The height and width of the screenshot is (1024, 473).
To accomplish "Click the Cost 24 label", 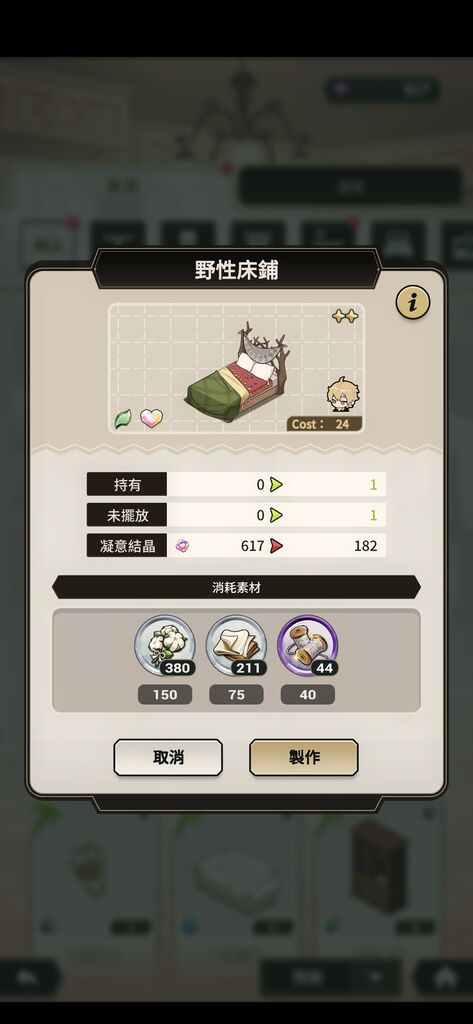I will click(x=323, y=424).
